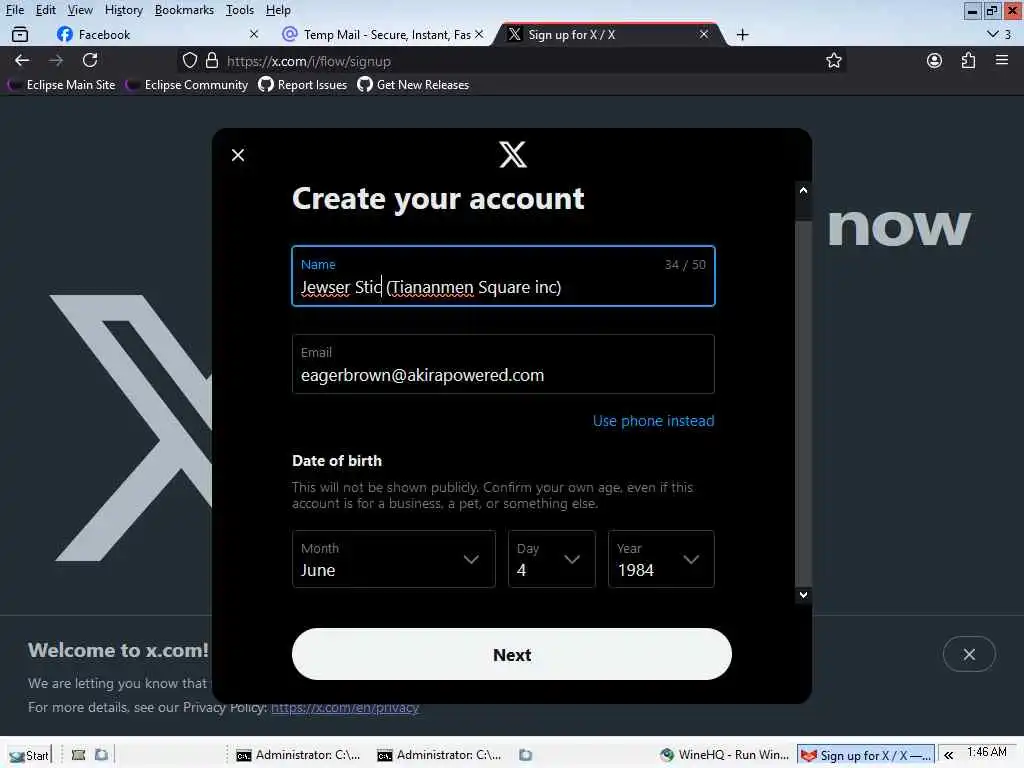This screenshot has height=768, width=1024.
Task: Open taskbar icon after Administrator items
Action: click(x=525, y=755)
